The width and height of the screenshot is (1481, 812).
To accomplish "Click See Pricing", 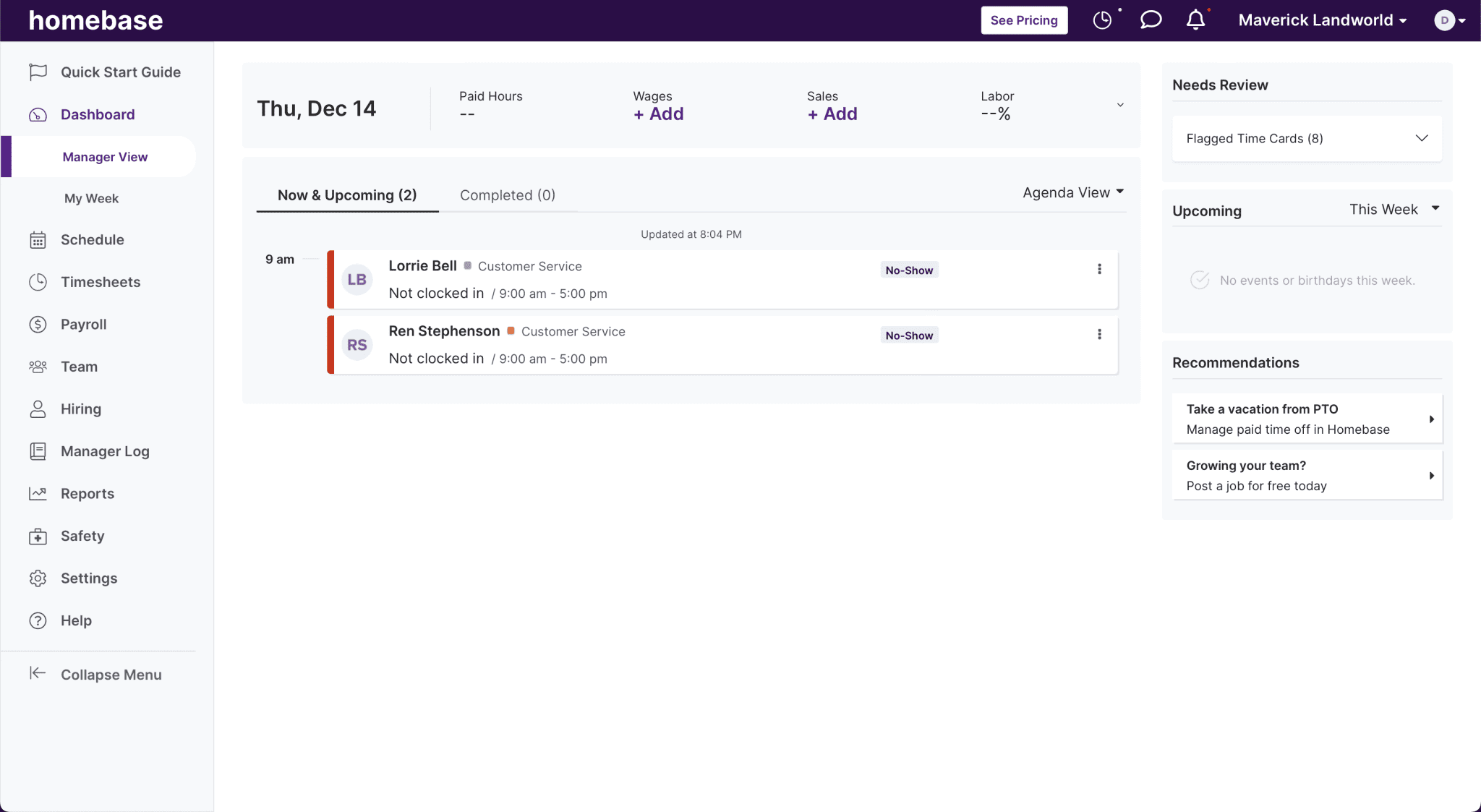I will click(1024, 20).
